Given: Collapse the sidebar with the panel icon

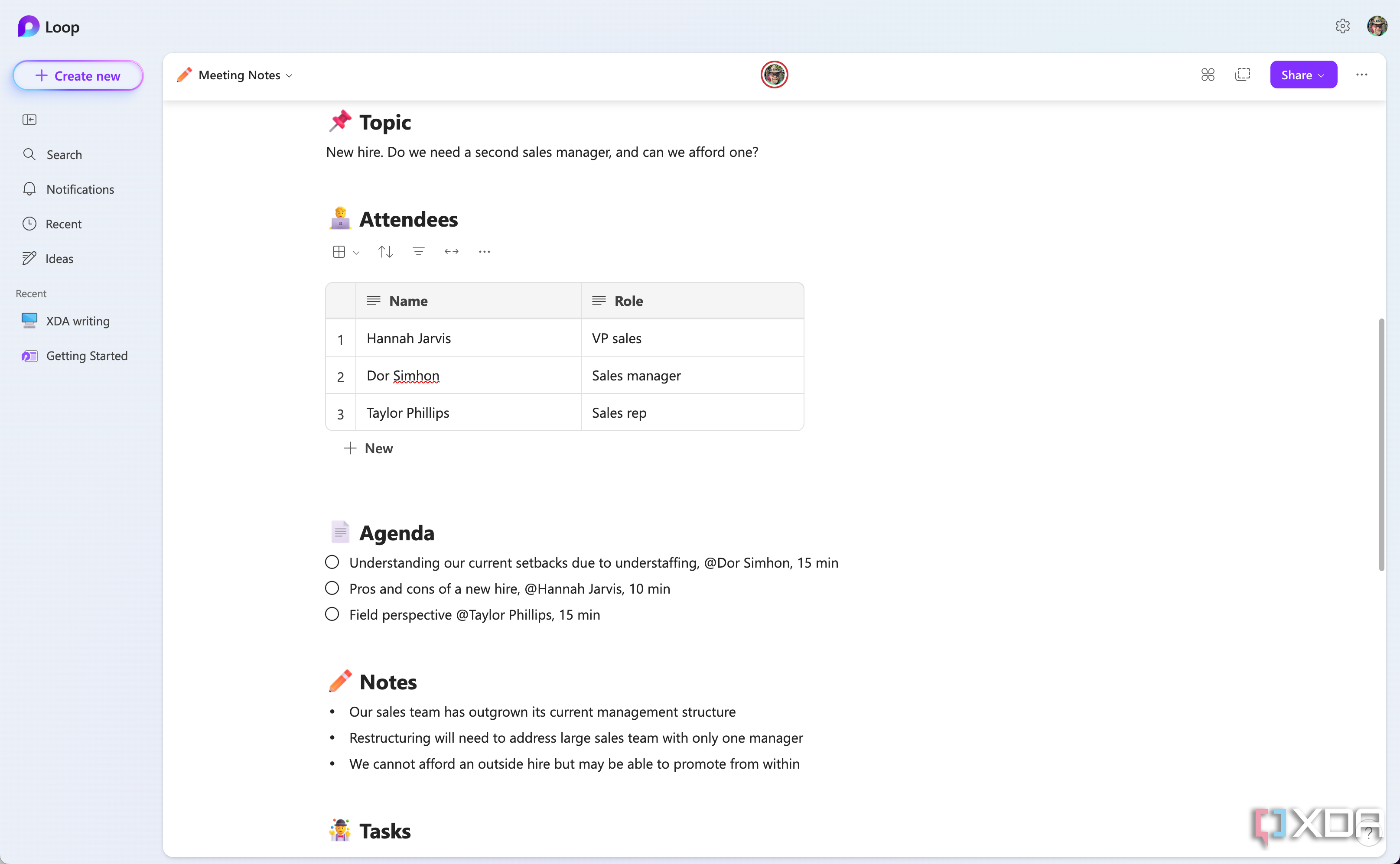Looking at the screenshot, I should pyautogui.click(x=29, y=120).
